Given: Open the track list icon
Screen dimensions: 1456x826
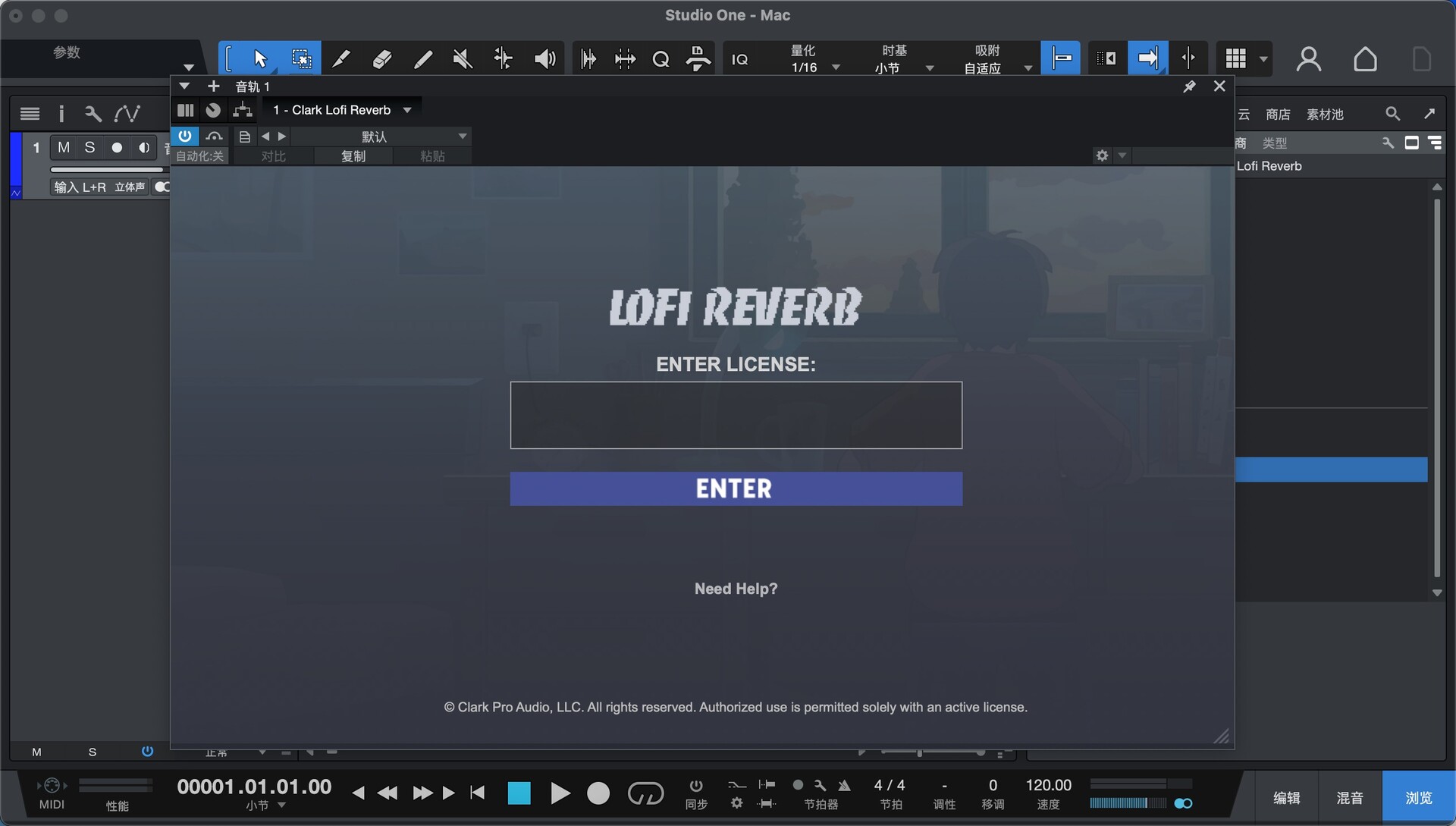Looking at the screenshot, I should [30, 114].
